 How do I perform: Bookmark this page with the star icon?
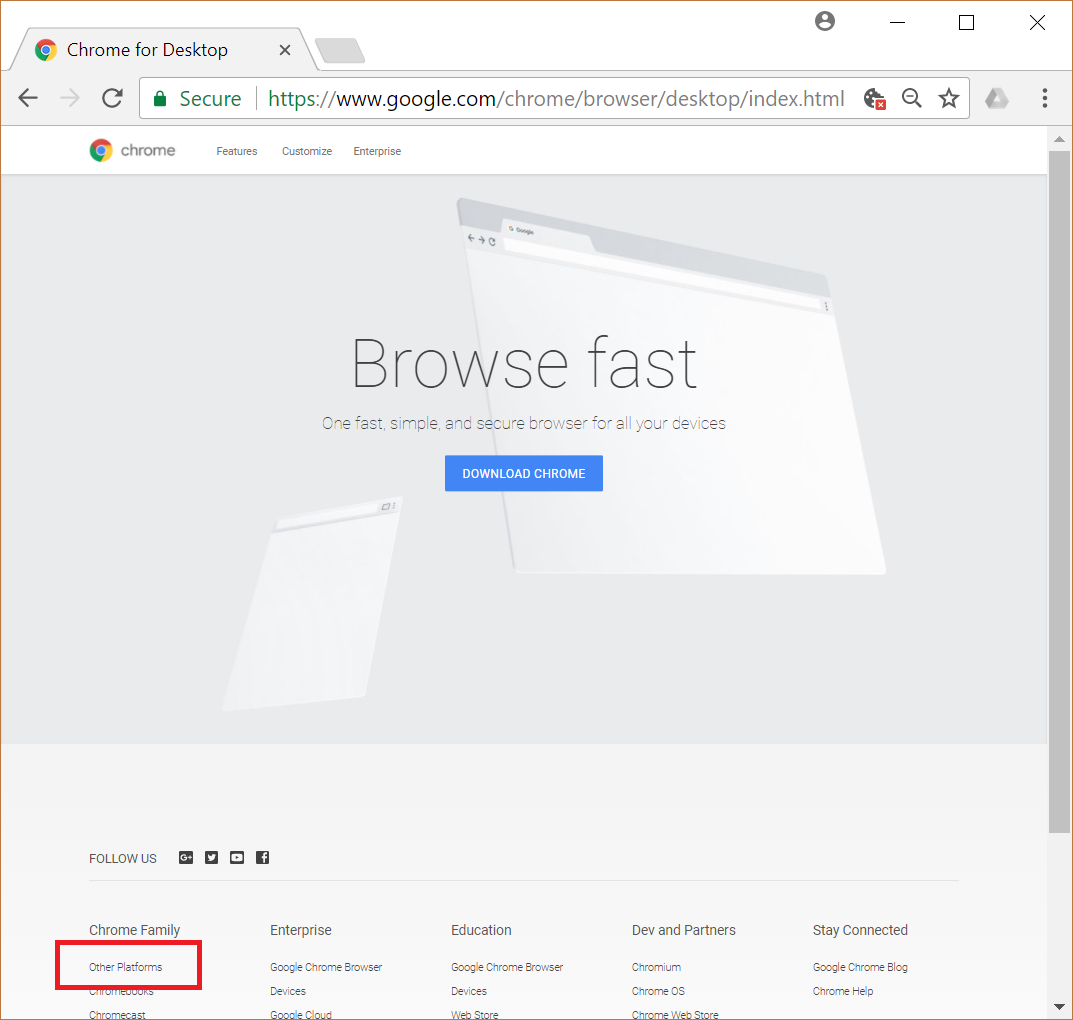948,99
